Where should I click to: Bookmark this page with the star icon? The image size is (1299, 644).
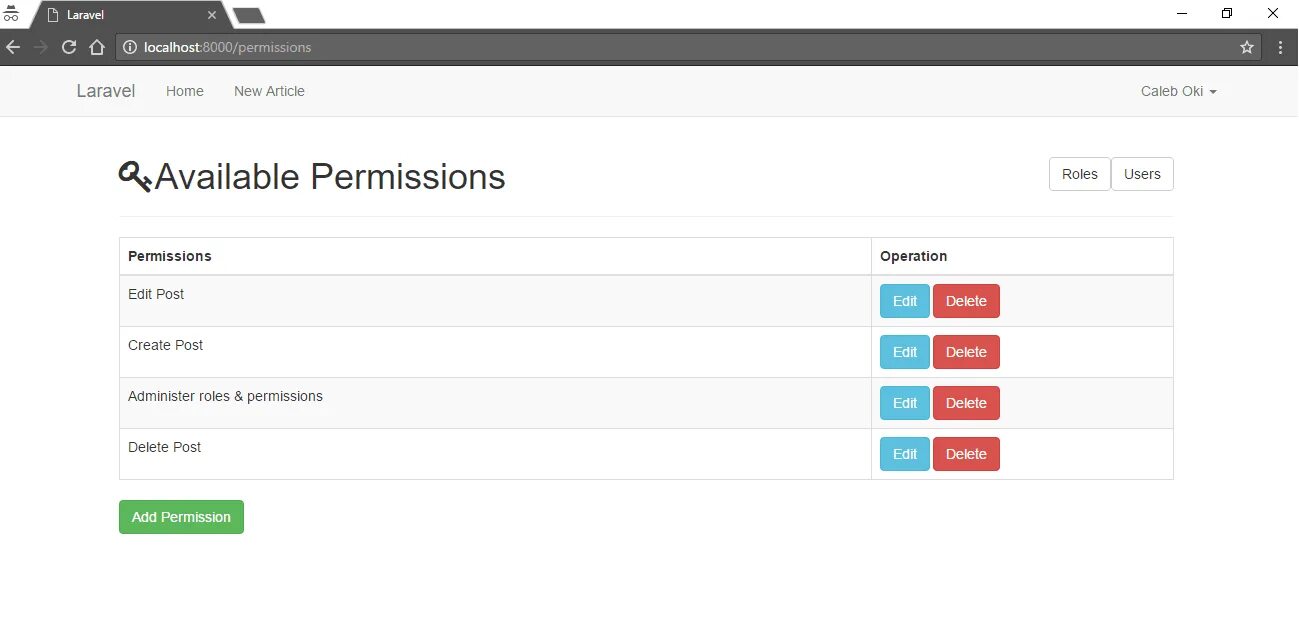click(1247, 47)
